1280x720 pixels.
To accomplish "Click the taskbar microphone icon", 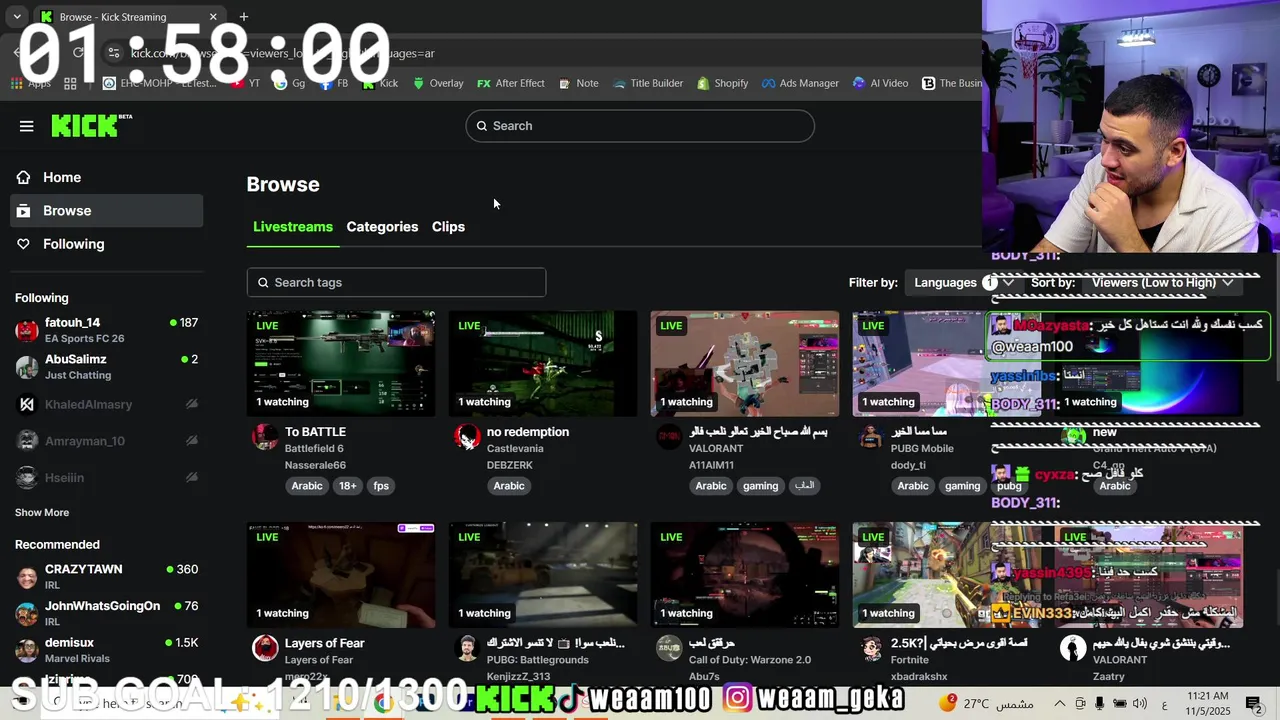I will click(x=1100, y=704).
